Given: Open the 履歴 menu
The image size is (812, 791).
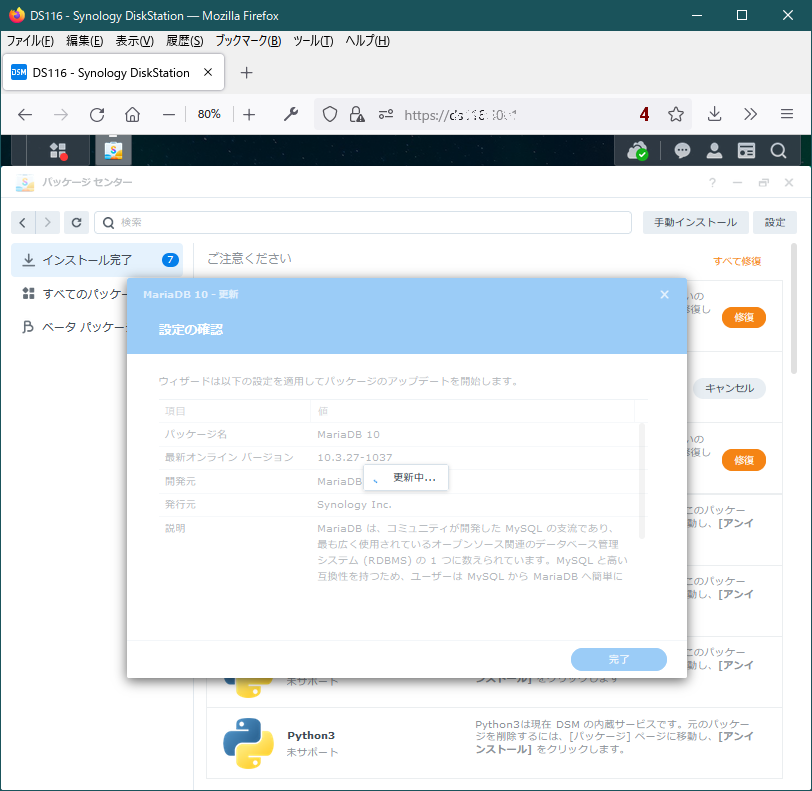Looking at the screenshot, I should (184, 41).
